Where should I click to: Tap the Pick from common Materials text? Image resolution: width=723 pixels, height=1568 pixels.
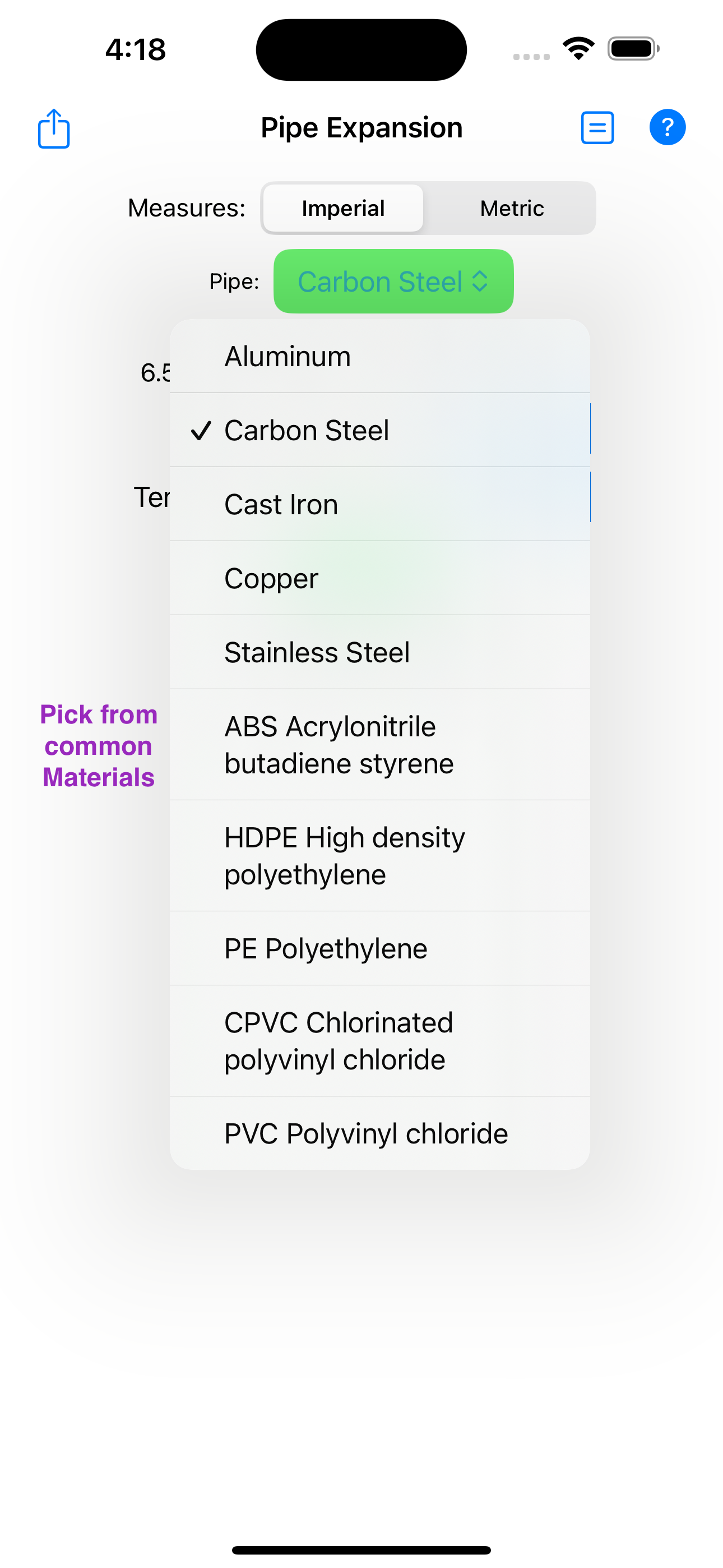(99, 746)
